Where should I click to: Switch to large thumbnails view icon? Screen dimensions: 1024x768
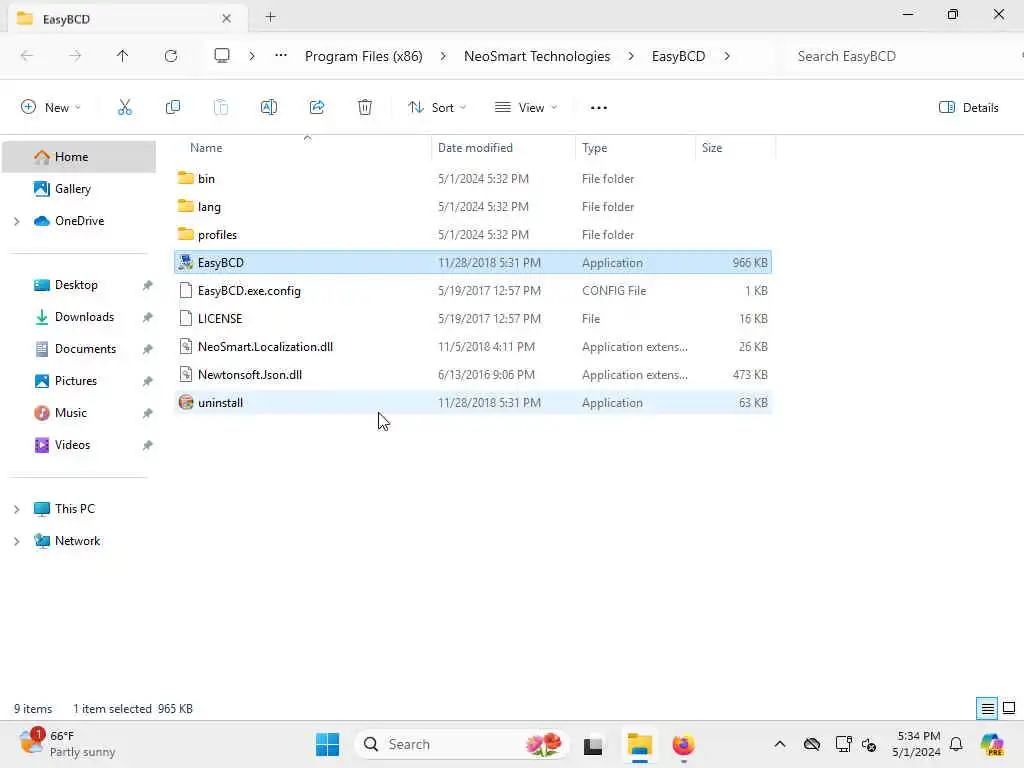1009,709
